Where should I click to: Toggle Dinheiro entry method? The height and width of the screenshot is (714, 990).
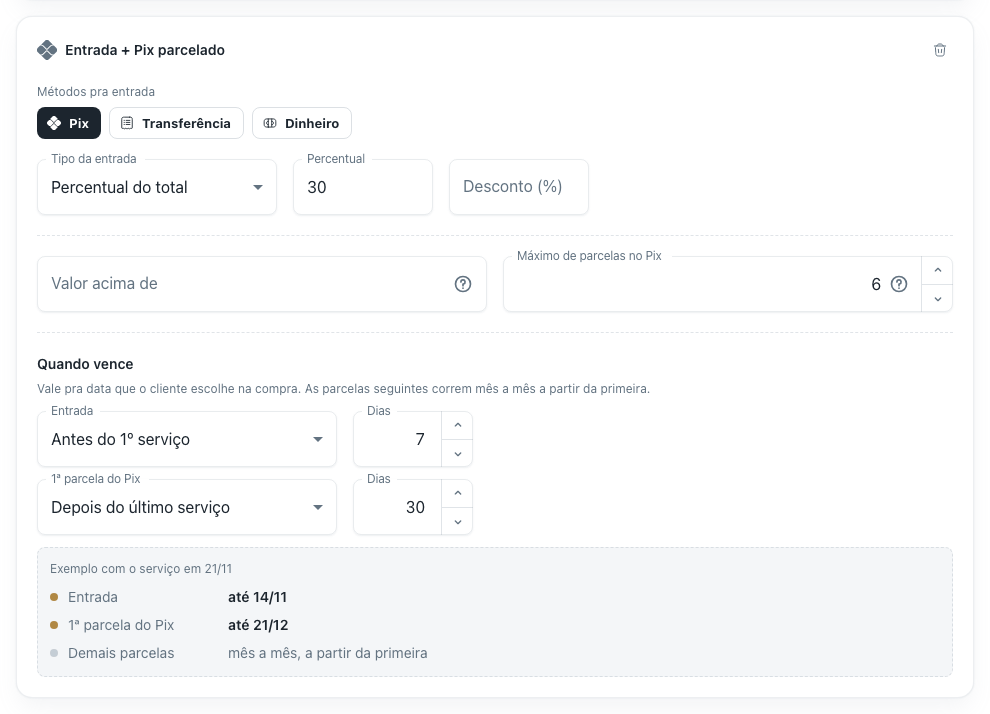pyautogui.click(x=302, y=123)
